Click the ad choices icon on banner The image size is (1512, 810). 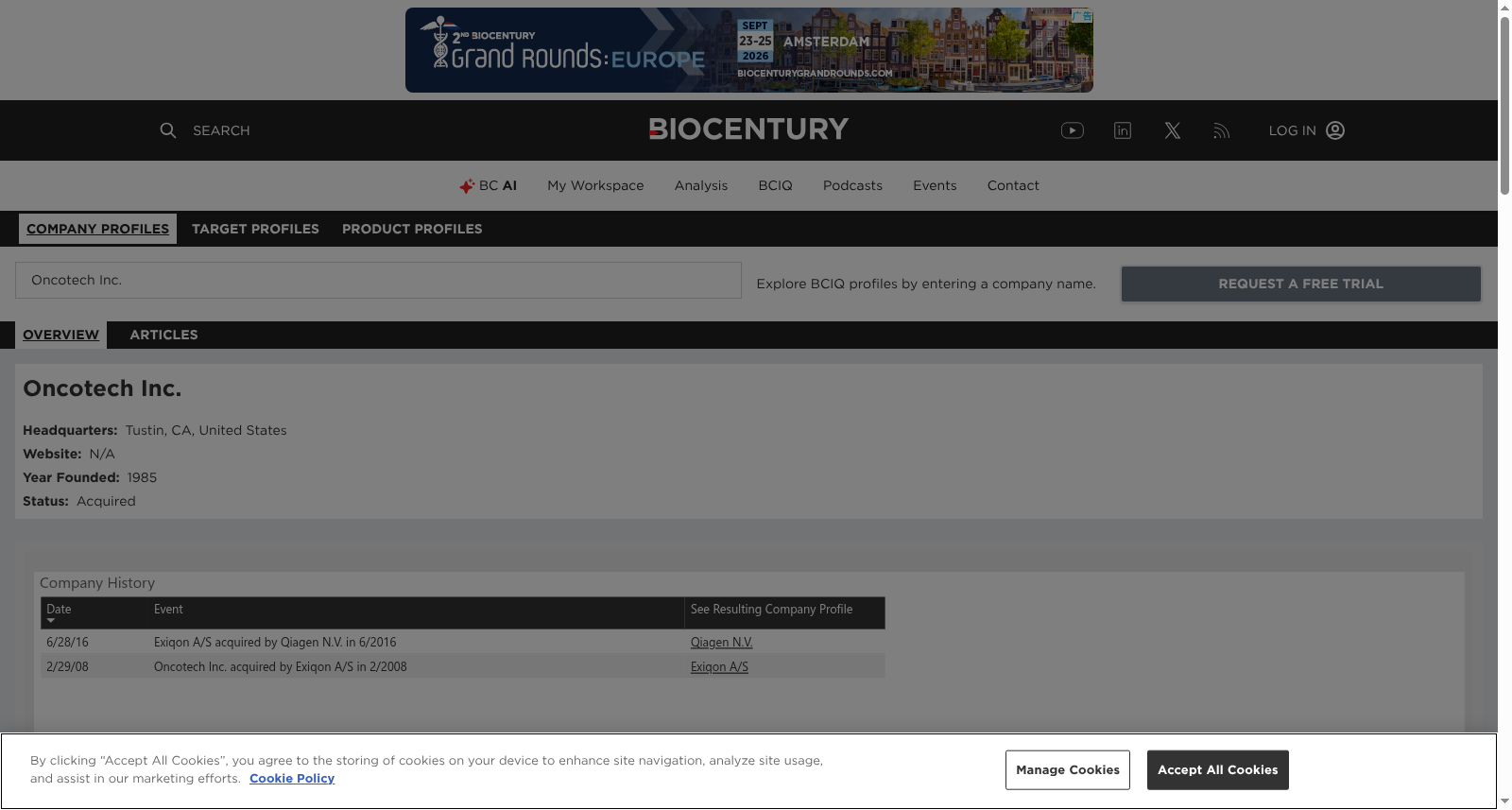coord(1083,16)
